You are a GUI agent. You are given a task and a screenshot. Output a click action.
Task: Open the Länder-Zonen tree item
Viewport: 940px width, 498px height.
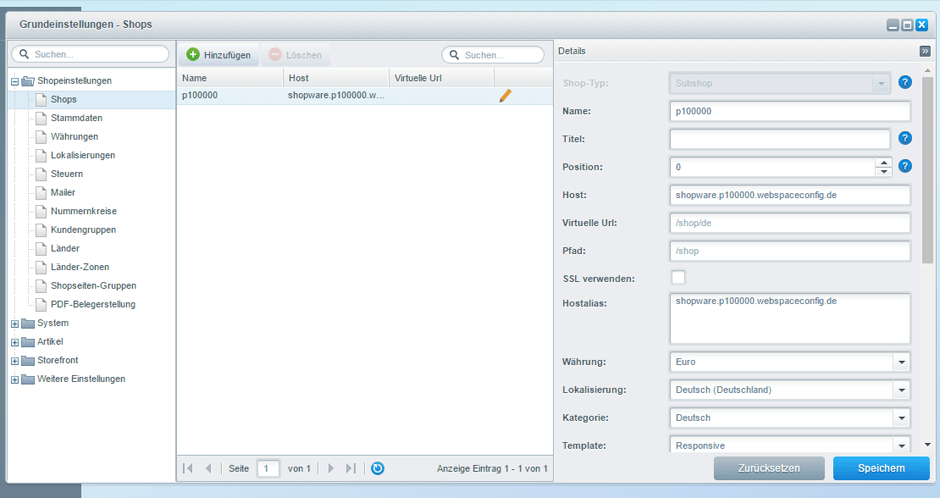(80, 267)
